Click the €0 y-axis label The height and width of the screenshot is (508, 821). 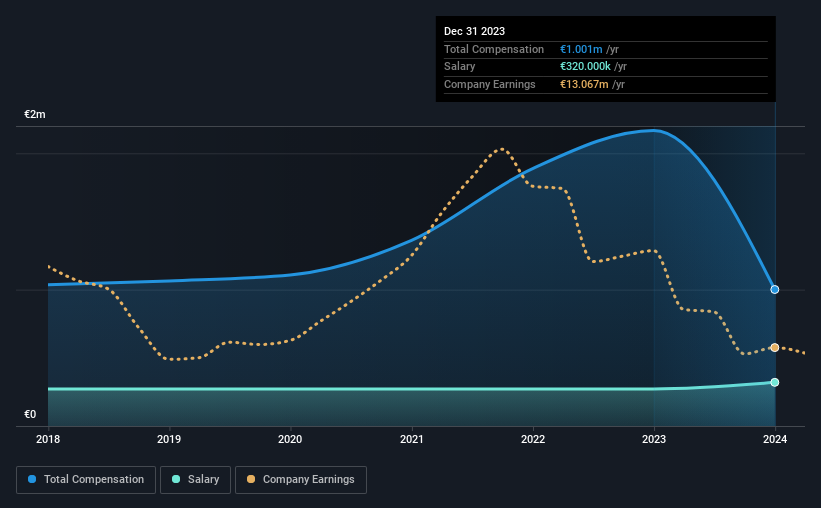(30, 415)
